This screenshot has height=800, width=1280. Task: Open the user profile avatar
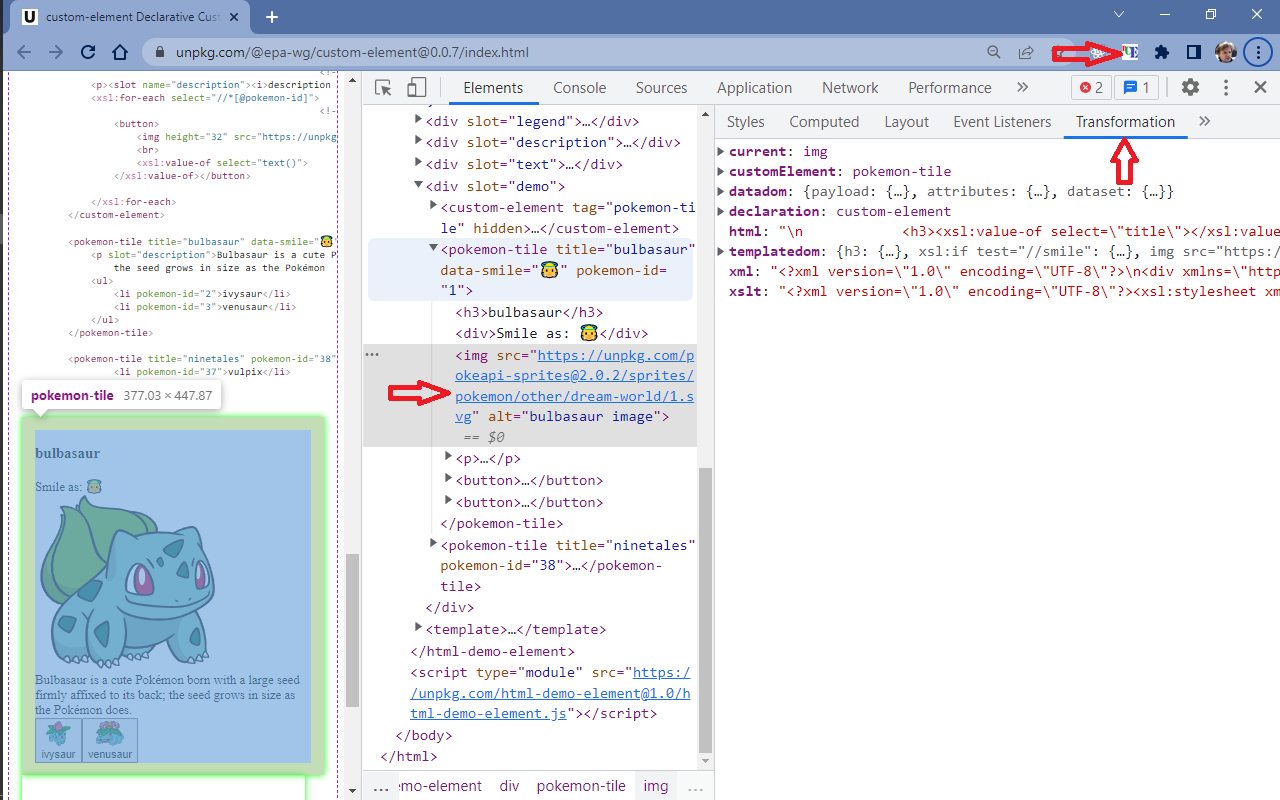(1226, 52)
